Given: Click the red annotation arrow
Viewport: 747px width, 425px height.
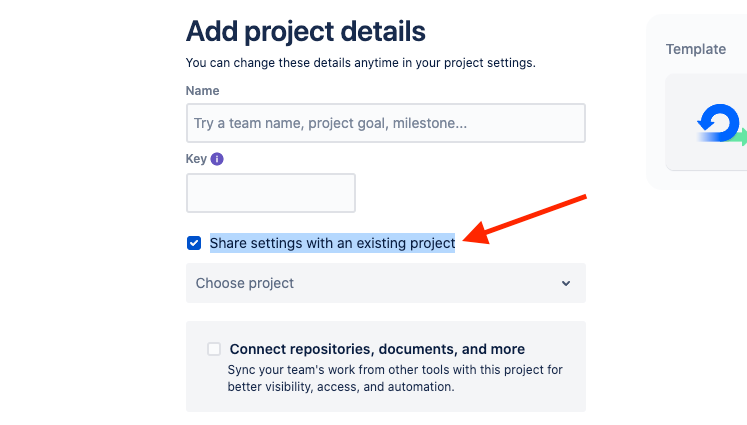Looking at the screenshot, I should [528, 218].
